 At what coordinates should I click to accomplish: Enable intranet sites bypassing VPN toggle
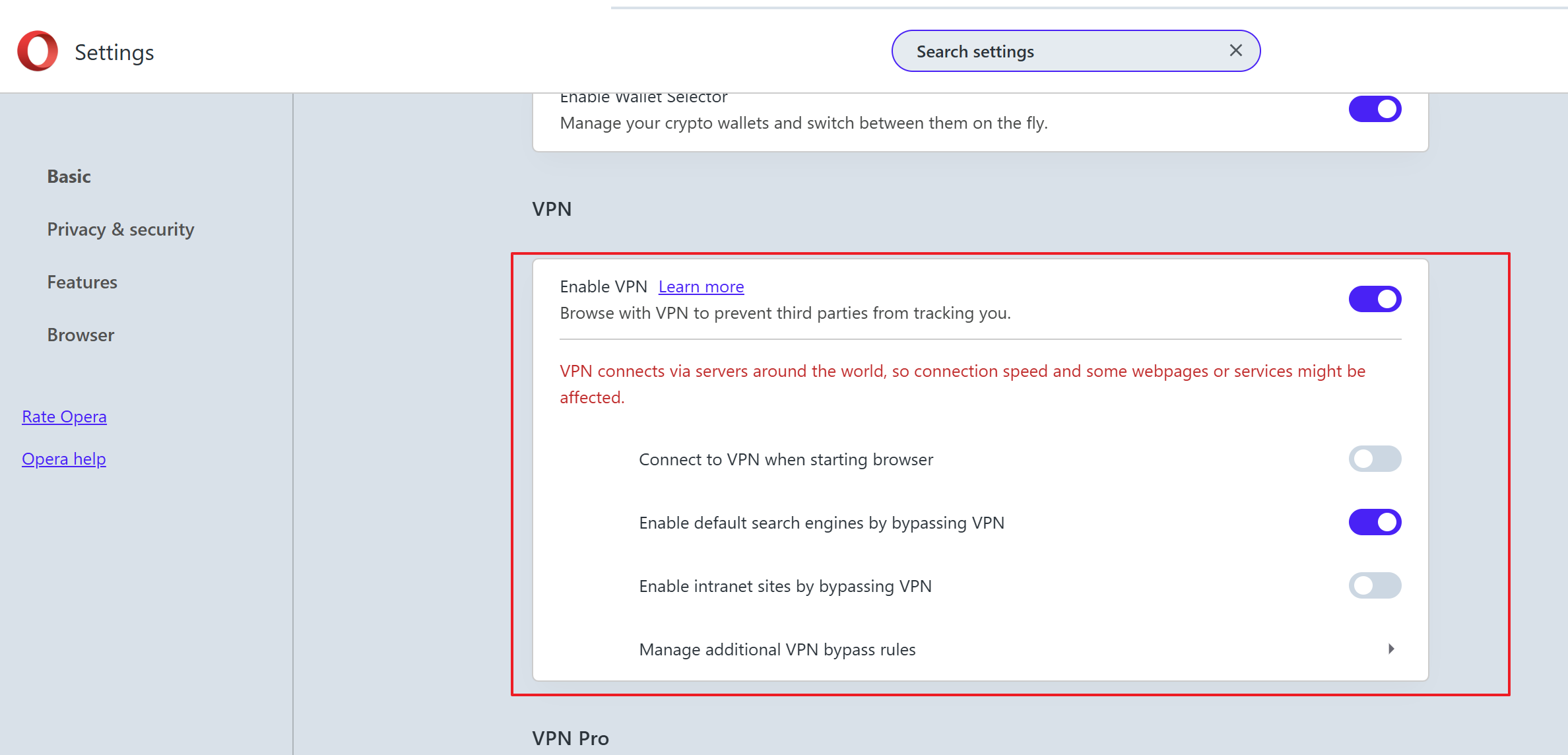click(1374, 585)
